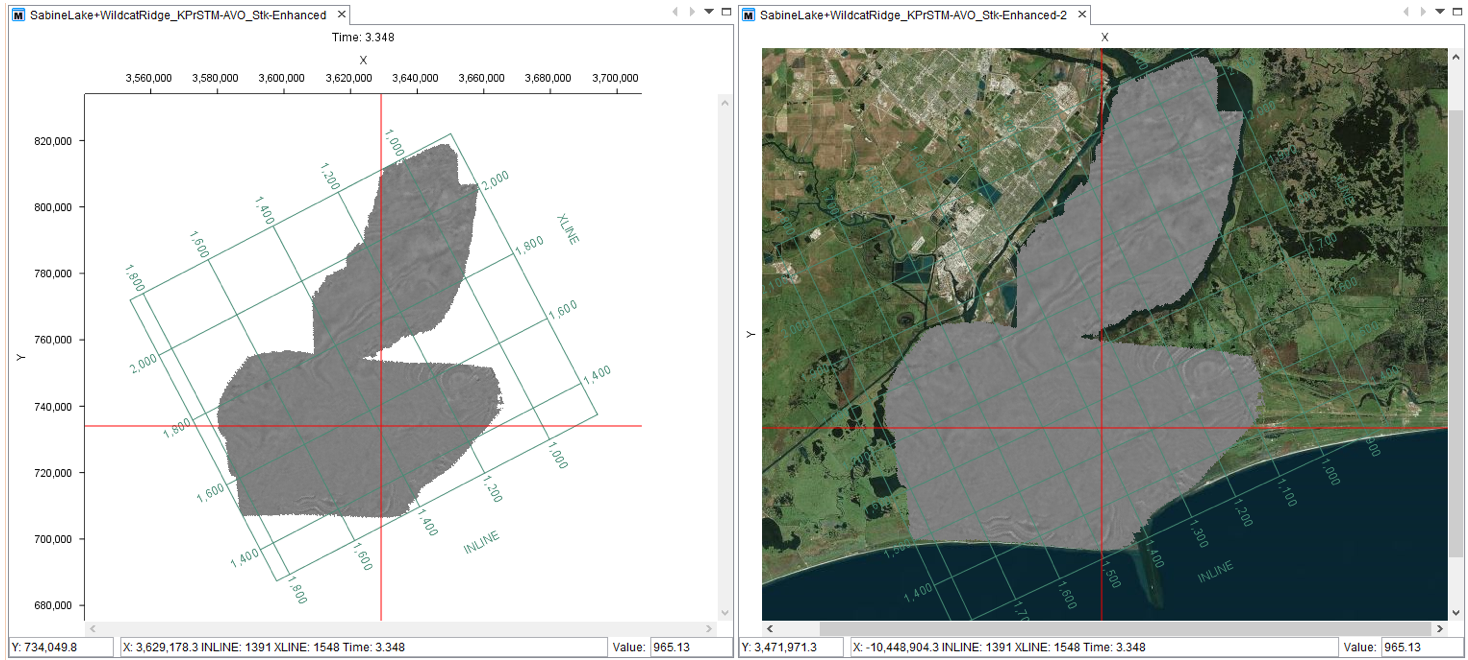Click left arrow of left view horizontal scrollbar
The height and width of the screenshot is (660, 1468).
pyautogui.click(x=92, y=628)
